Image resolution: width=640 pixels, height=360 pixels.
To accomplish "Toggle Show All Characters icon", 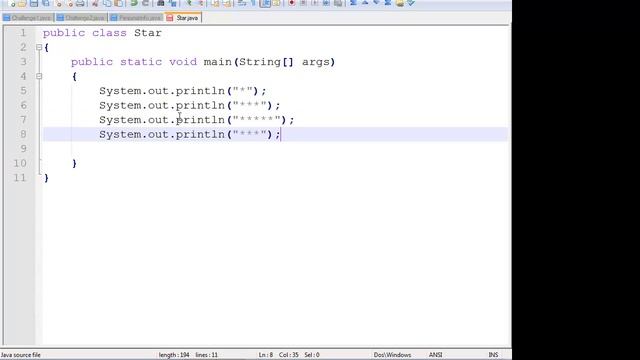I will point(253,3).
